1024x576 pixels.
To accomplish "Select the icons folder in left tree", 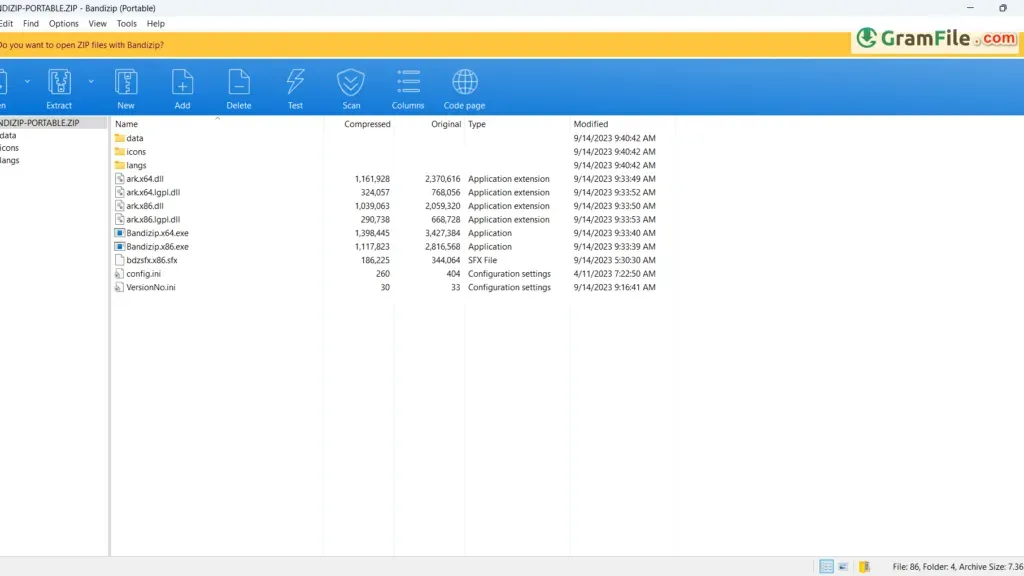I will 9,148.
